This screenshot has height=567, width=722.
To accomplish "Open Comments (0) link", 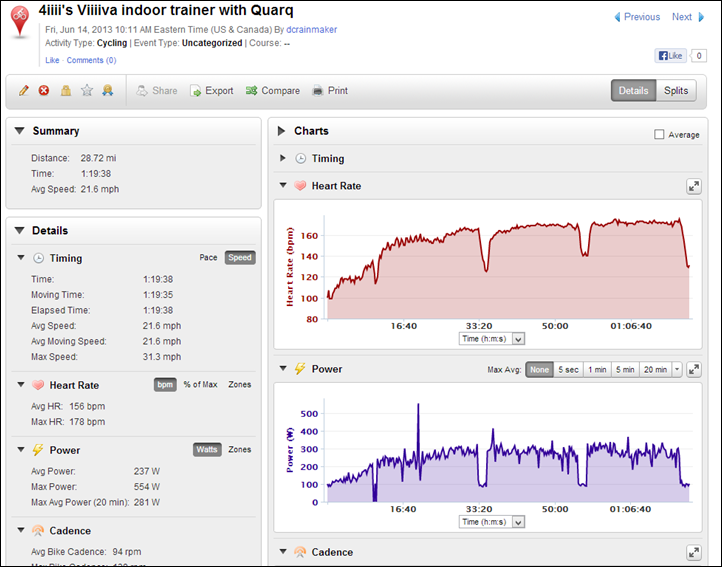I will coord(92,60).
